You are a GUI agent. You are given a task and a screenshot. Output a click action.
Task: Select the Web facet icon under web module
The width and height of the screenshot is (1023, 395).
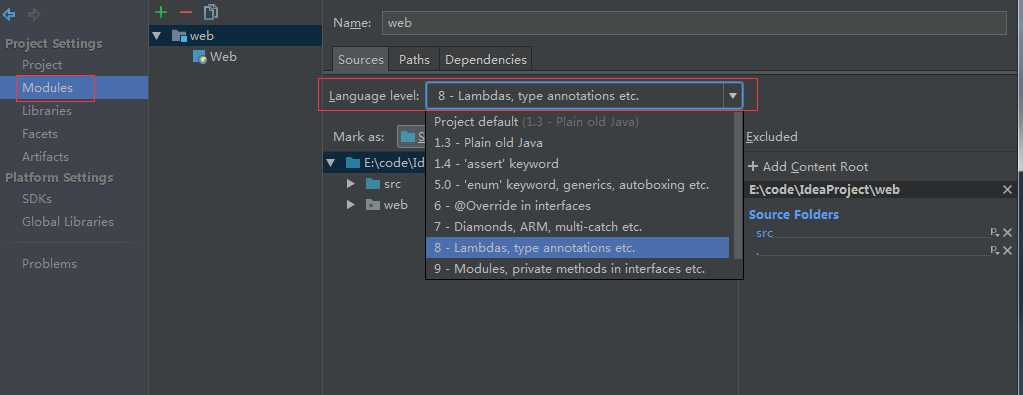click(x=200, y=57)
